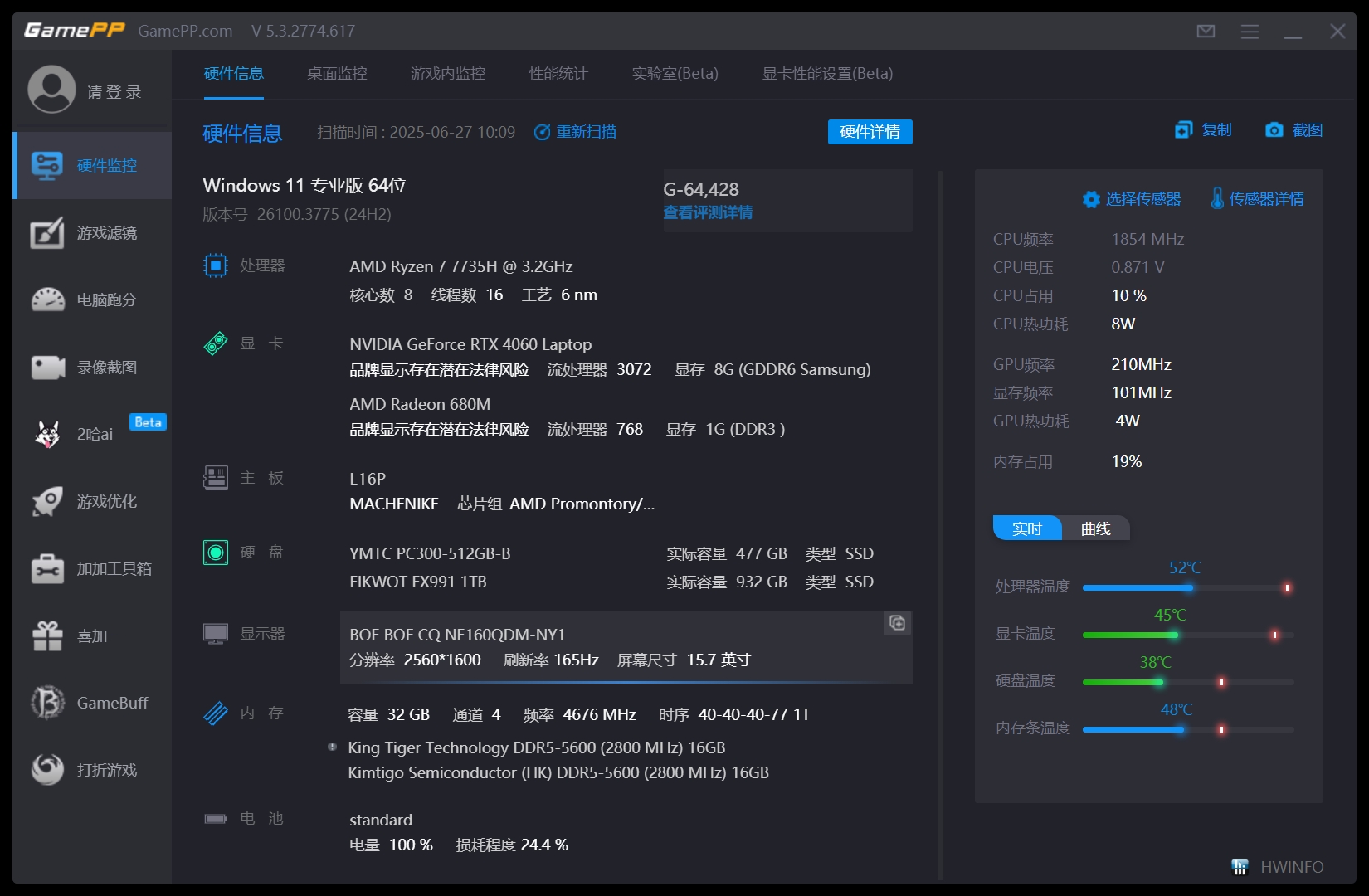Click the 内存条温度 slider bar

click(1188, 729)
